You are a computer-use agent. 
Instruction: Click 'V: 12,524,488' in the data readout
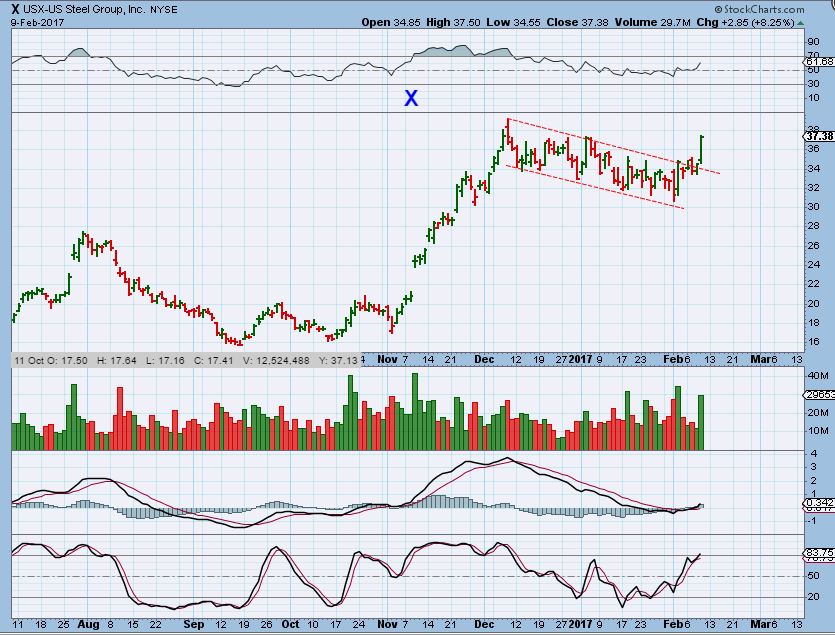point(276,361)
